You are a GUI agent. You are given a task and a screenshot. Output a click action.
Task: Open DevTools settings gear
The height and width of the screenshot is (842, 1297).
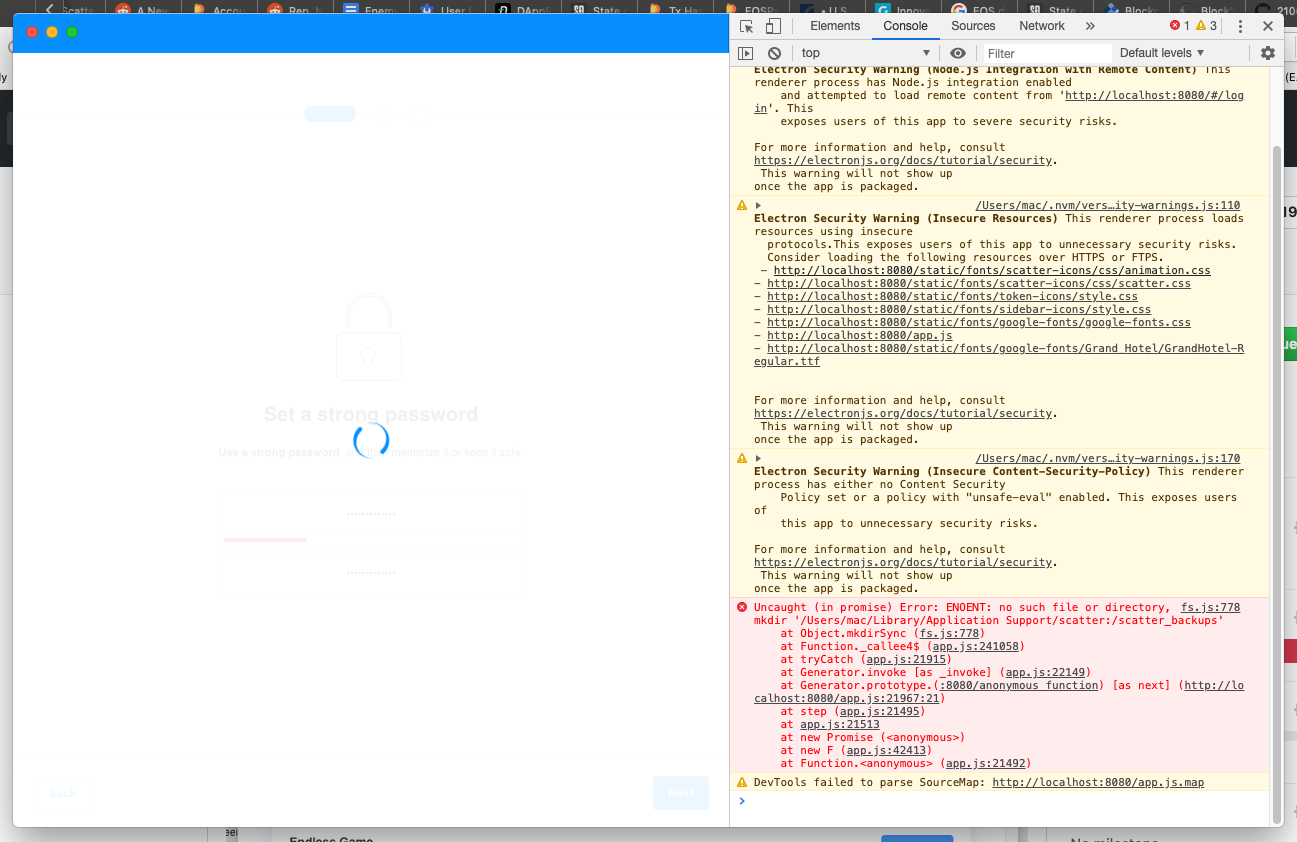tap(1269, 53)
